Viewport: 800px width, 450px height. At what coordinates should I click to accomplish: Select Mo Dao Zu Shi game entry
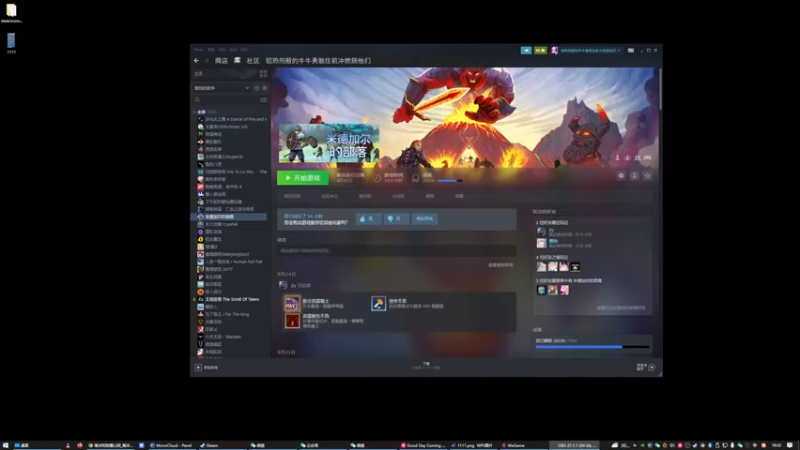coord(232,172)
